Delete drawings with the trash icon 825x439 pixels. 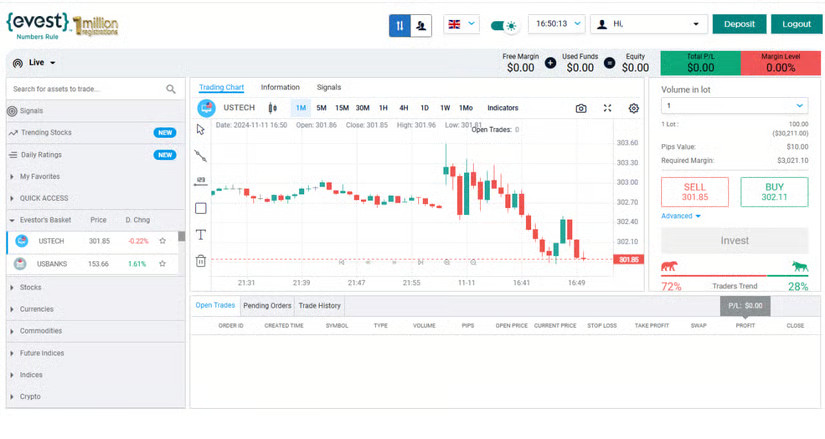[x=200, y=261]
